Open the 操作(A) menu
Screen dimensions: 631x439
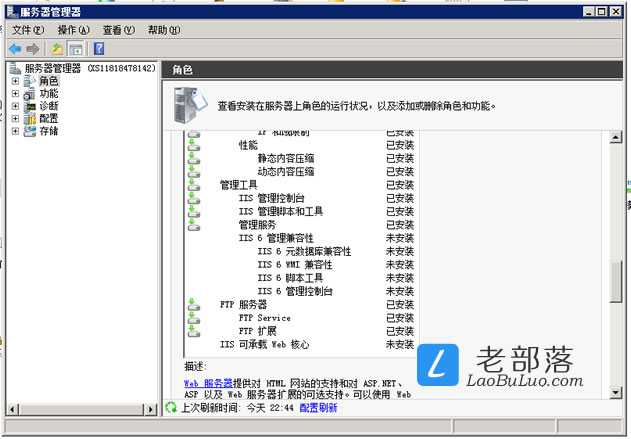73,30
